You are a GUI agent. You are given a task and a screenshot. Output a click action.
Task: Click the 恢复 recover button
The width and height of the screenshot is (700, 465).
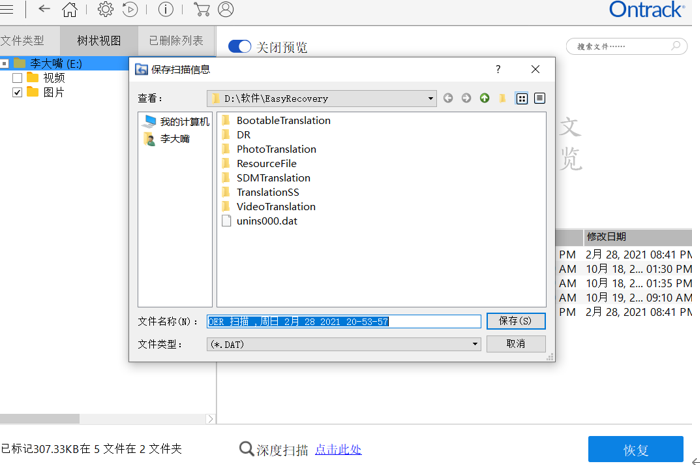[x=636, y=449]
